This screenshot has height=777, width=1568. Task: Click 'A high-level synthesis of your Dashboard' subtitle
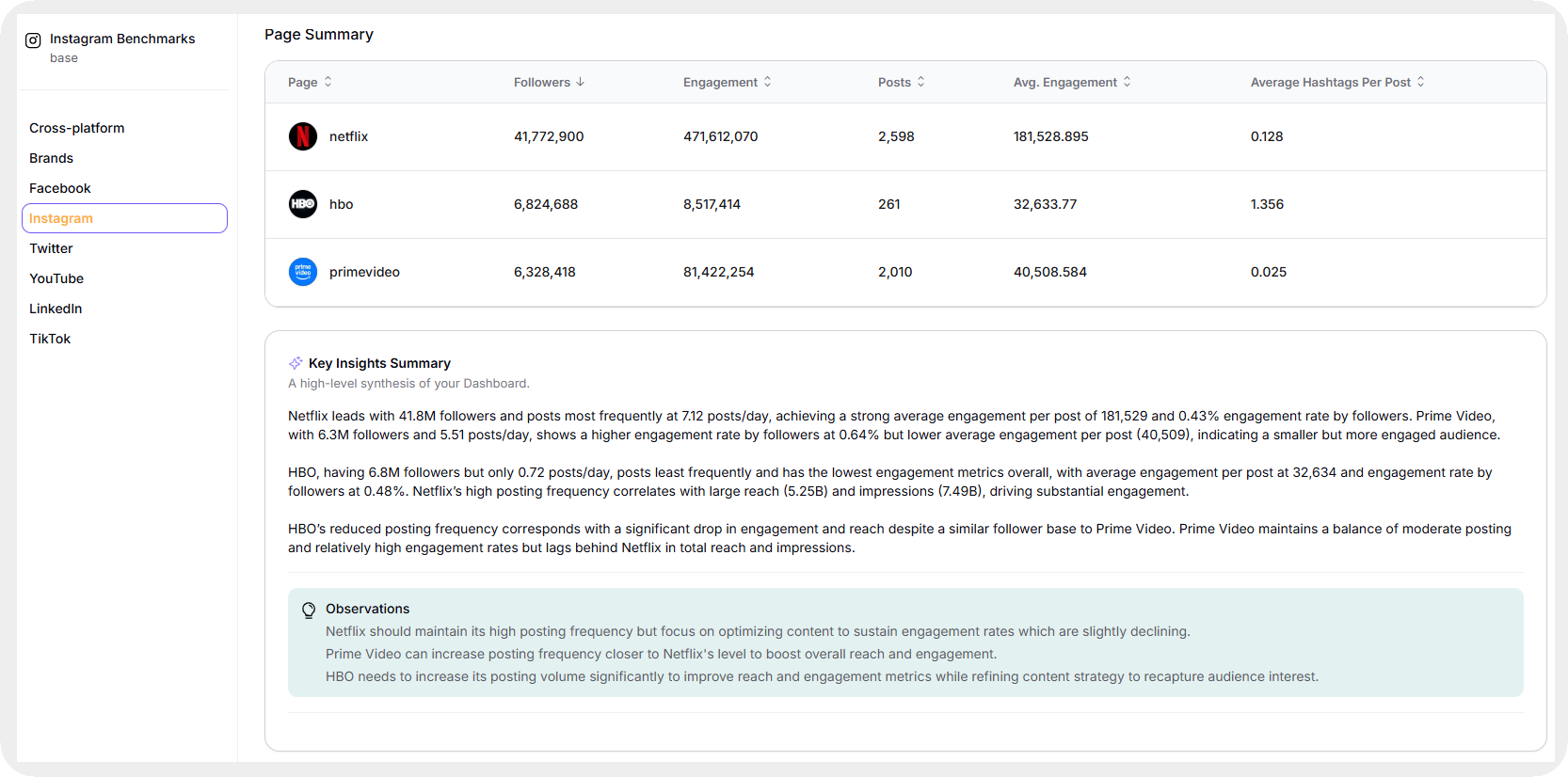[408, 384]
